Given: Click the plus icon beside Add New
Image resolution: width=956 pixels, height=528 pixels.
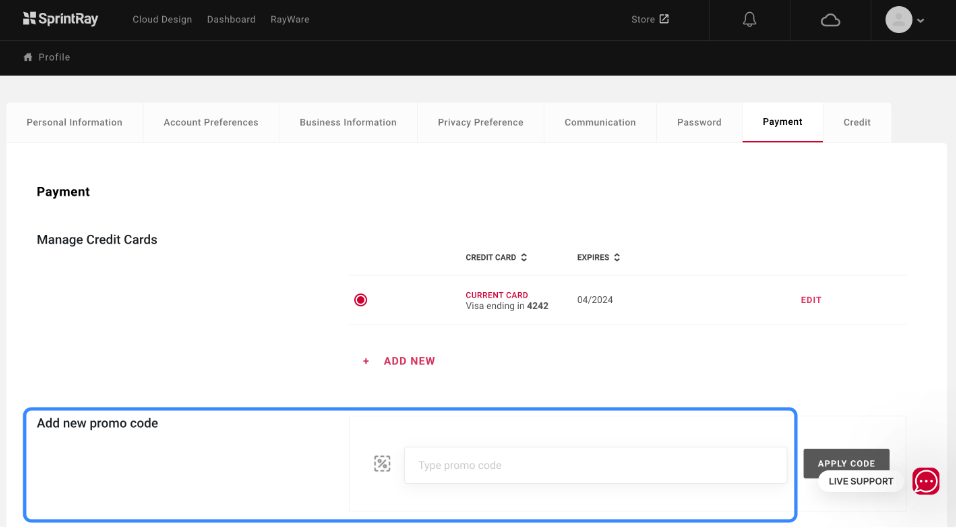Looking at the screenshot, I should 366,361.
